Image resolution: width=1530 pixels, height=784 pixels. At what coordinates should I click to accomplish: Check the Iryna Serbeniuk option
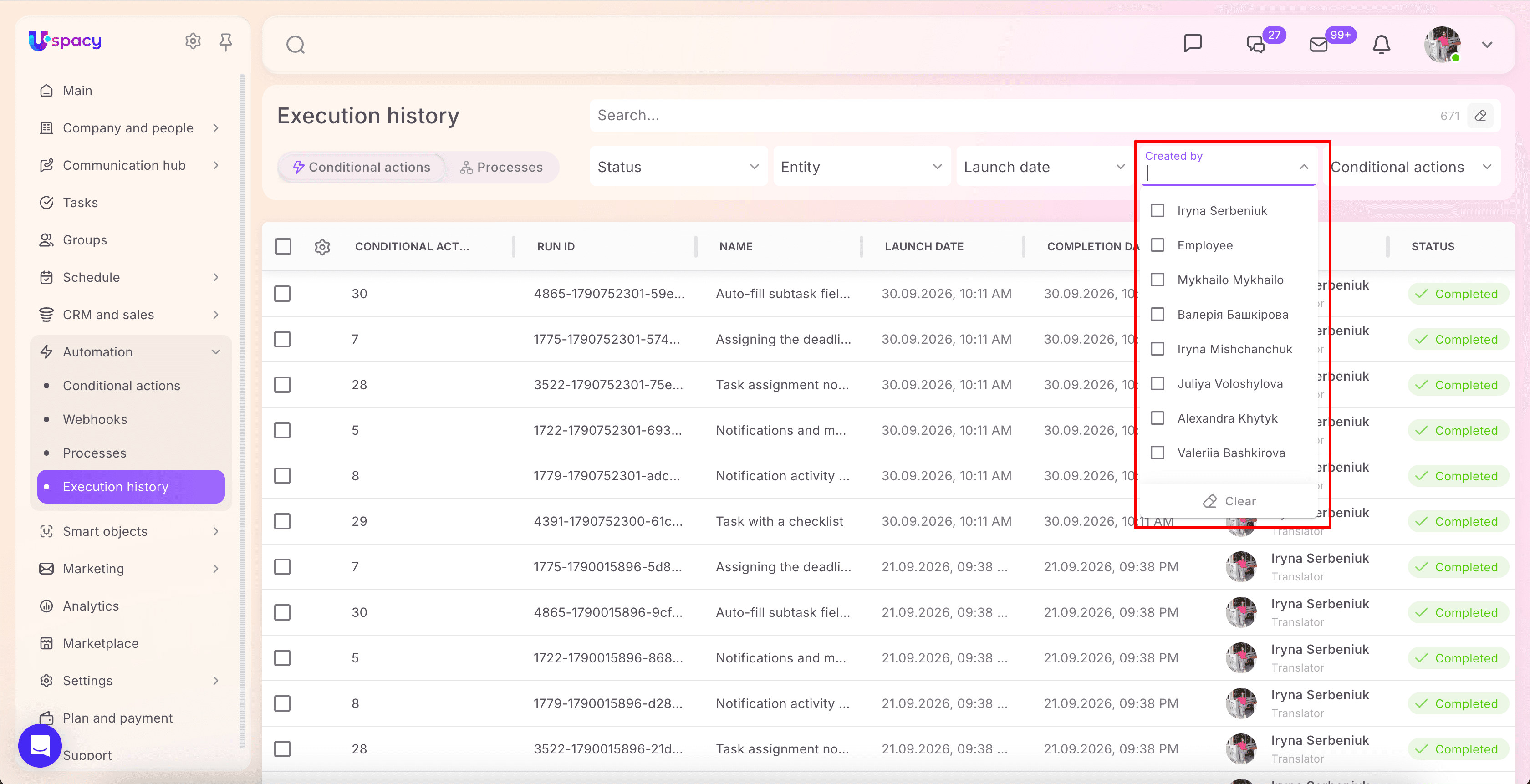pyautogui.click(x=1158, y=211)
